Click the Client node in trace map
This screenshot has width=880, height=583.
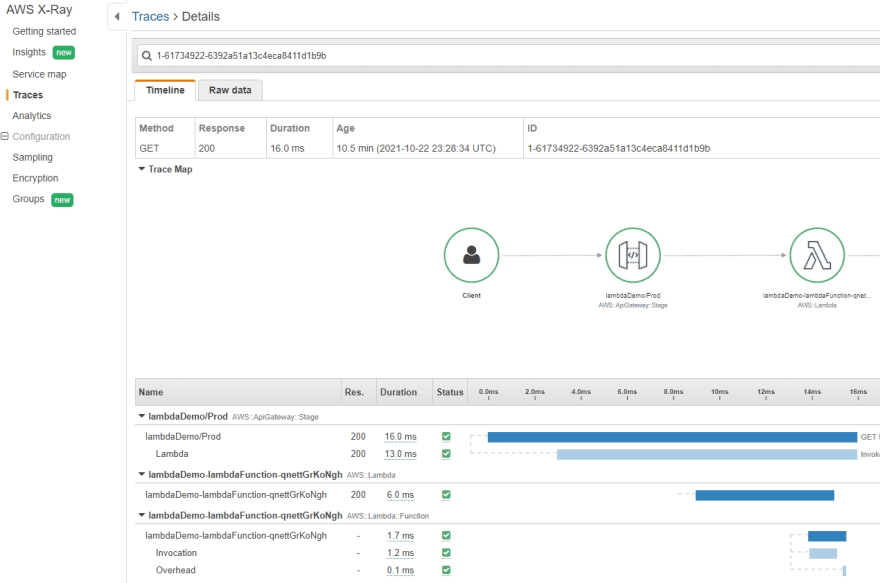pyautogui.click(x=471, y=255)
